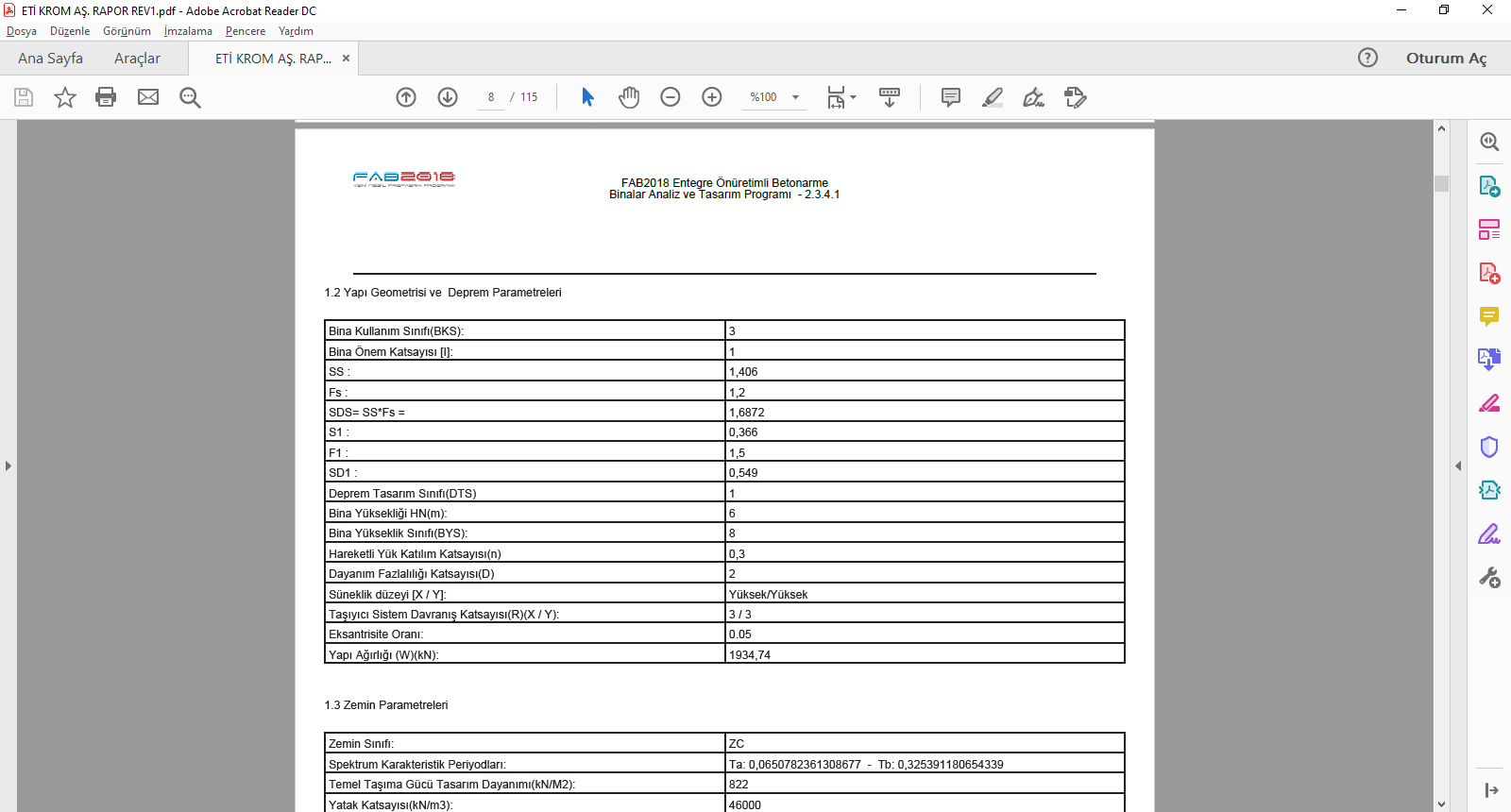Click the label 'Deprem Tasarım Sınıfı(DTS)'
This screenshot has height=812, width=1511.
click(402, 494)
